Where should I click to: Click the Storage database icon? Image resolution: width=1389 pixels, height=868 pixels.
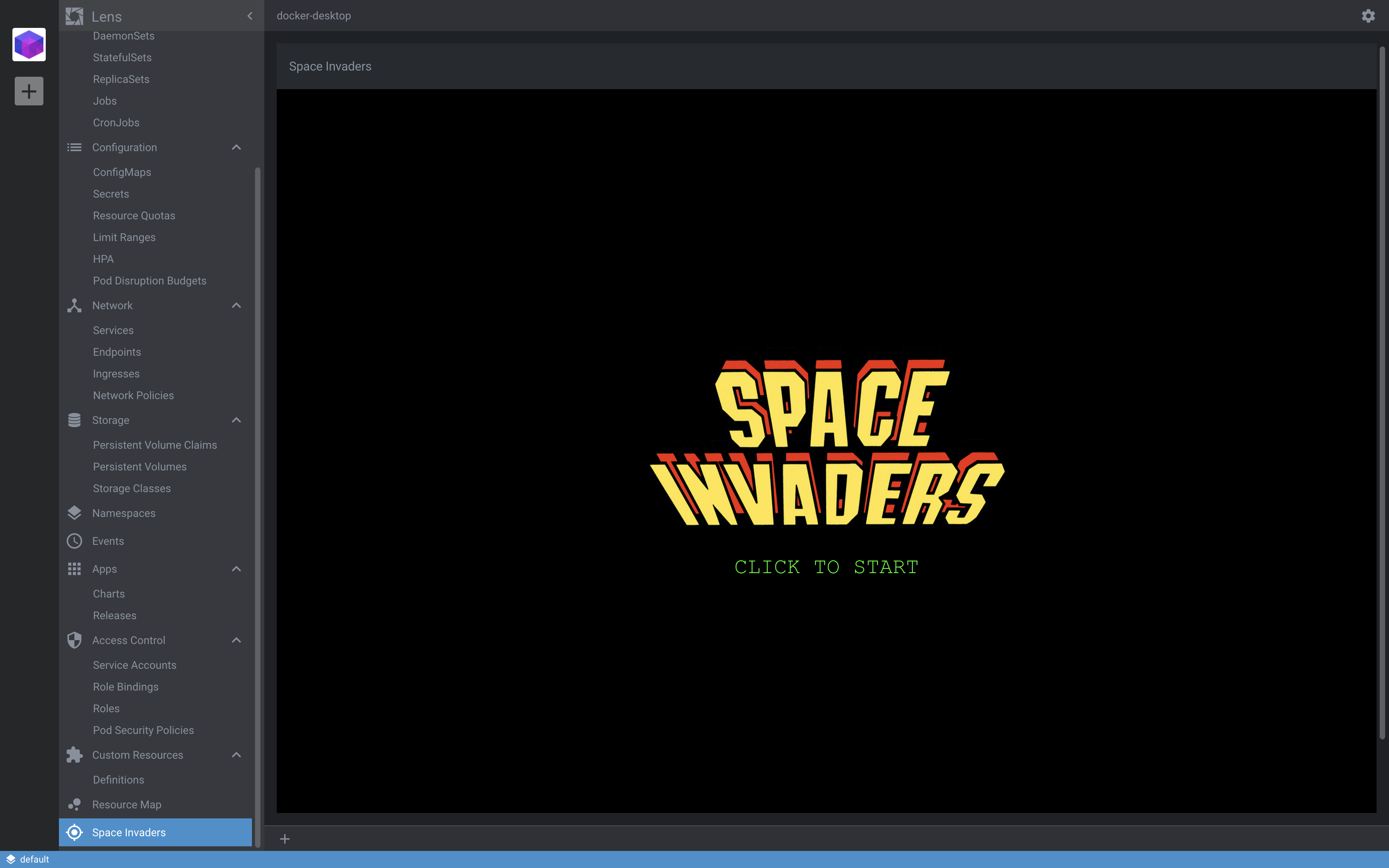[x=74, y=420]
